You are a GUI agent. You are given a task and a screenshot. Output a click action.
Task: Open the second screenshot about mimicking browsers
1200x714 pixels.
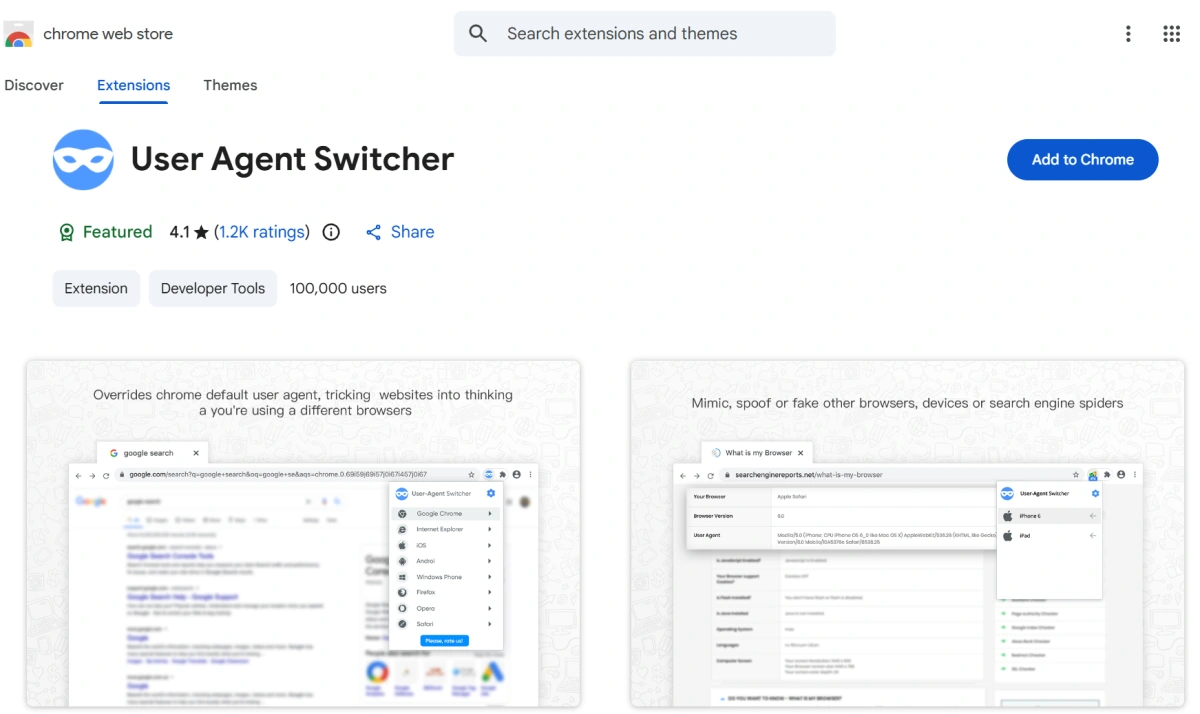click(x=907, y=534)
